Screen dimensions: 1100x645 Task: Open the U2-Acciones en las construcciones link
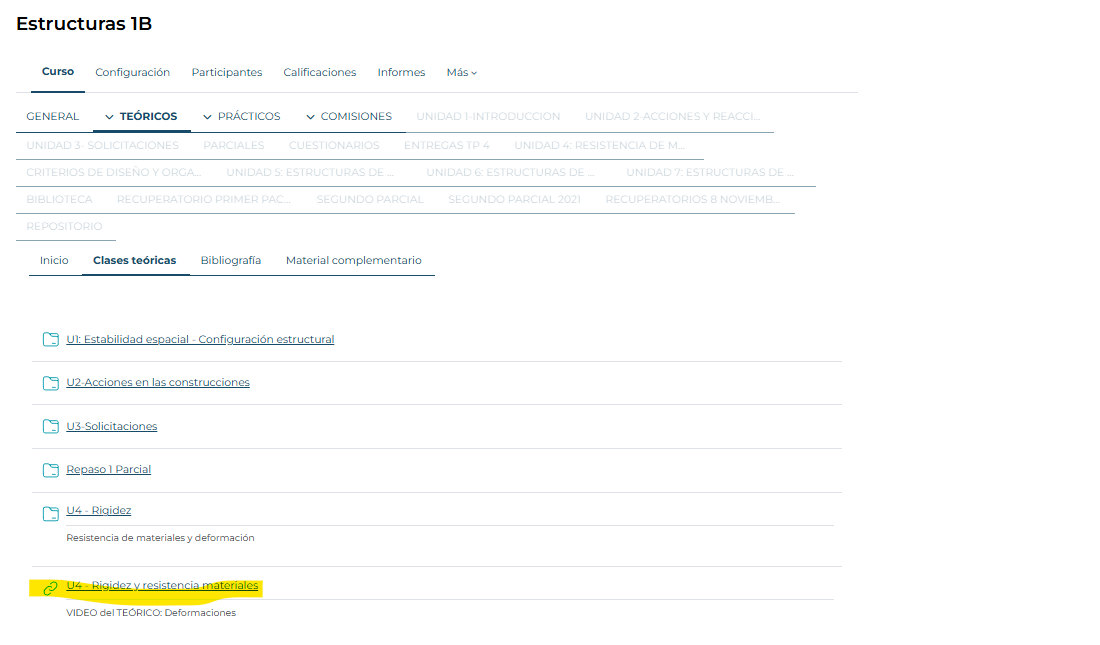158,383
